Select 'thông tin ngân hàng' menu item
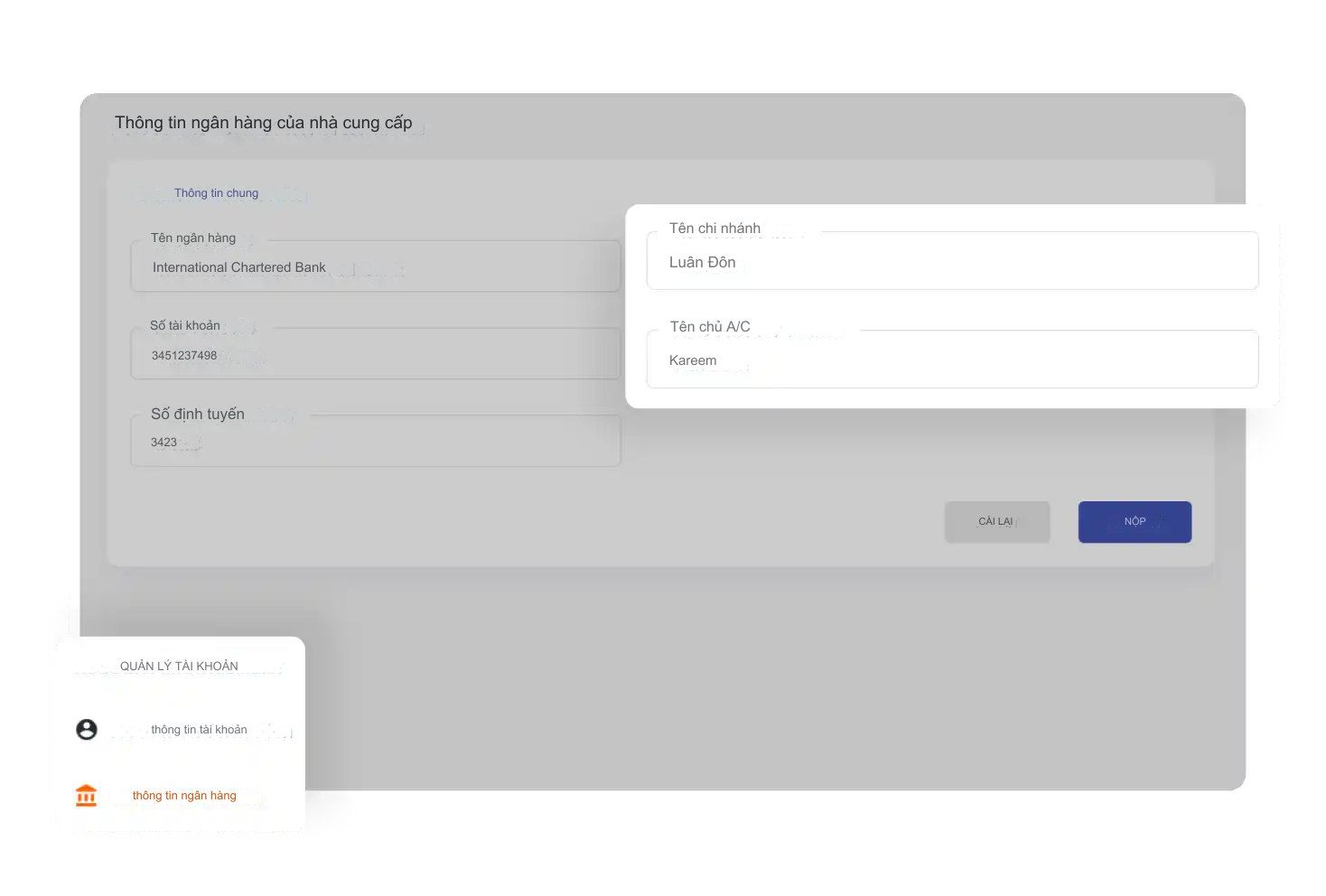This screenshot has width=1326, height=896. [184, 796]
